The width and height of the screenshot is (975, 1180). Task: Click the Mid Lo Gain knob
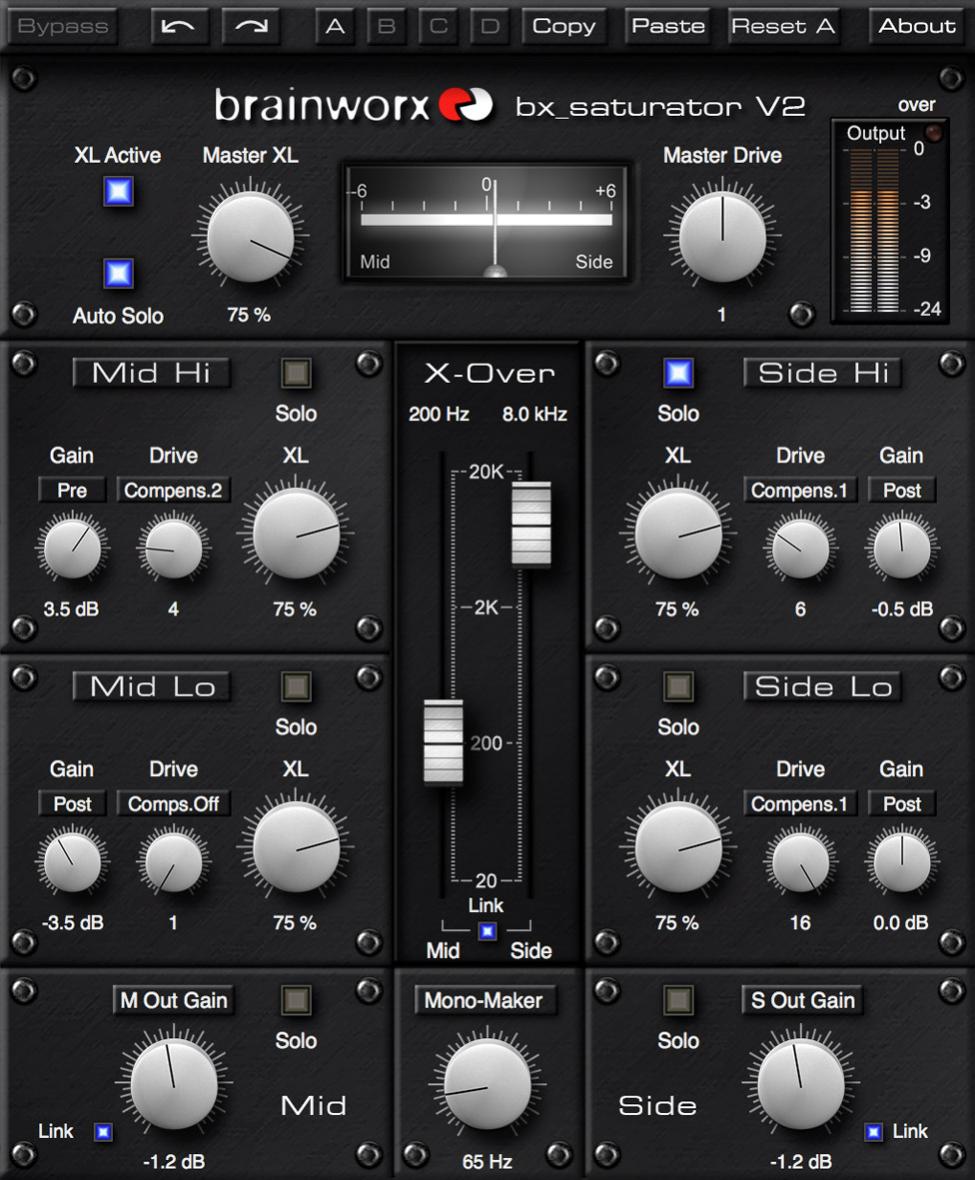tap(72, 862)
